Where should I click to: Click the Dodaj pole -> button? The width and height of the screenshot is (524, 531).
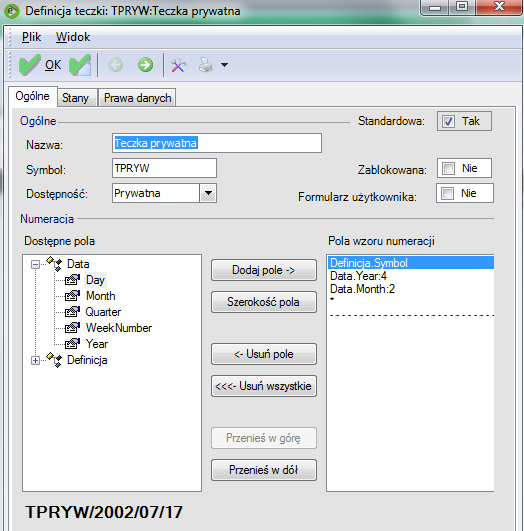[x=264, y=270]
